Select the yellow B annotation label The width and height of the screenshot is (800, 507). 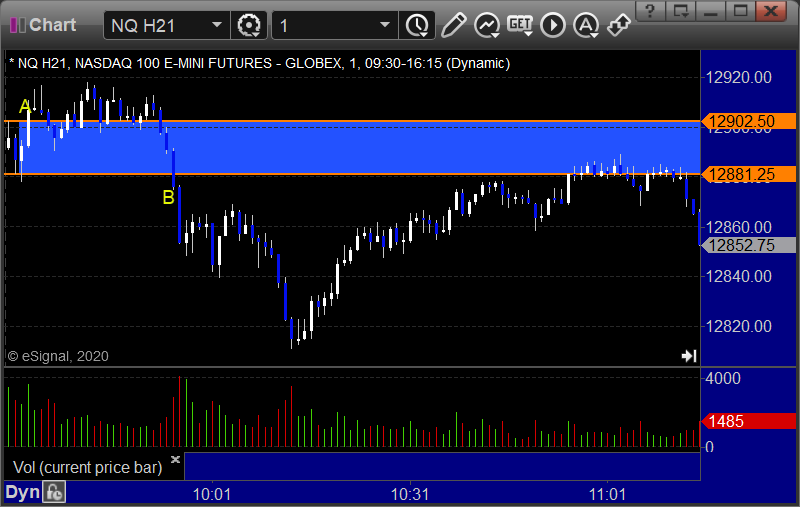click(168, 197)
